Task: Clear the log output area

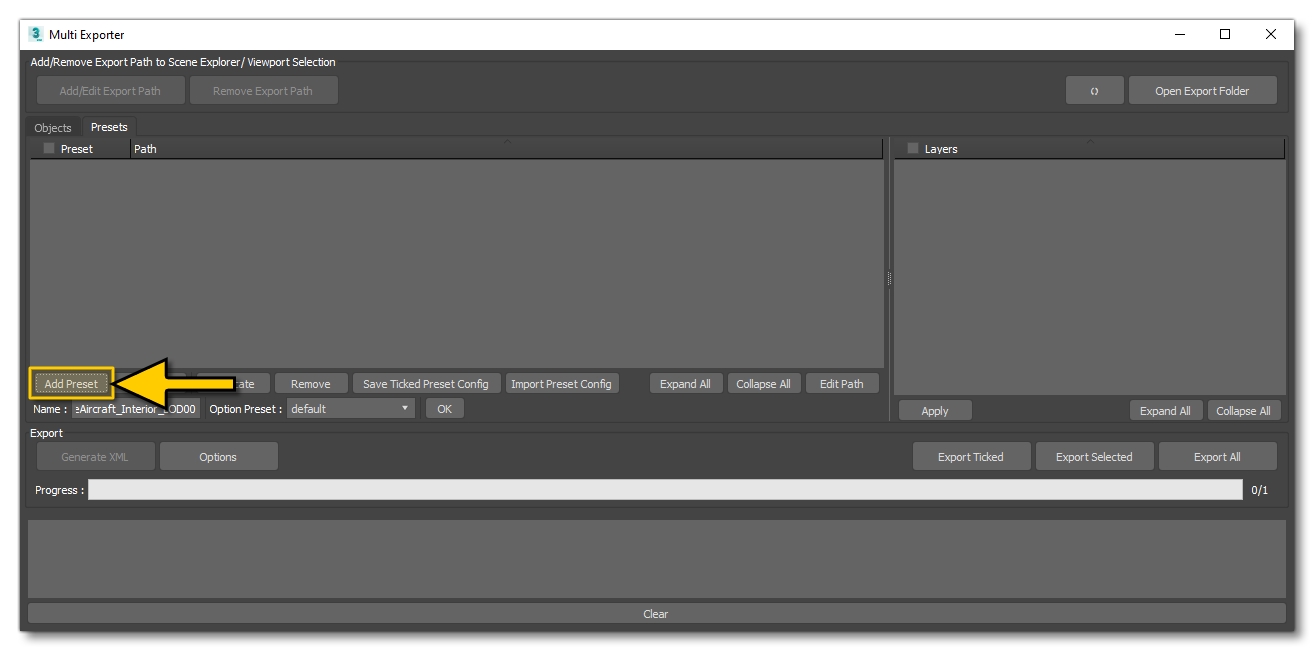Action: point(655,613)
